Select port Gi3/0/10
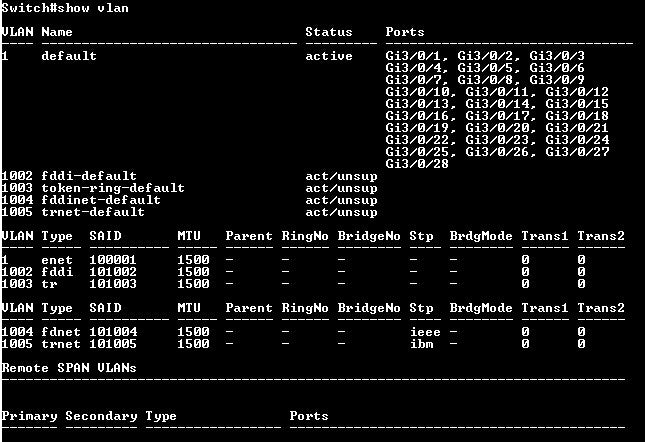Image resolution: width=645 pixels, height=442 pixels. point(420,92)
